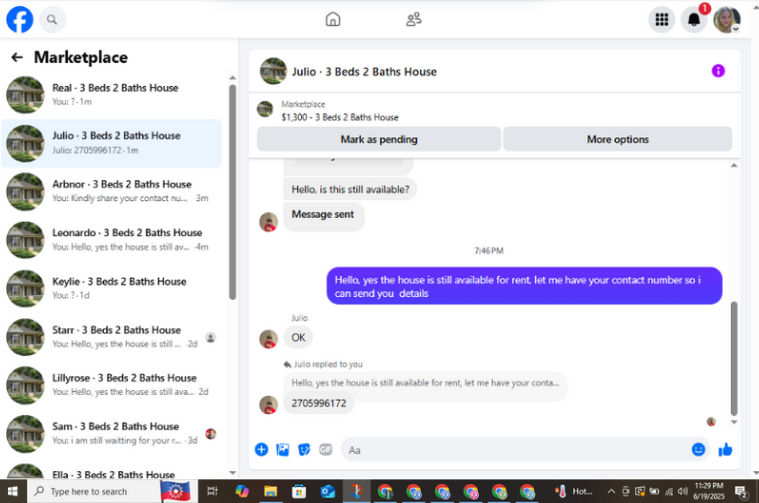Open File Explorer from taskbar

[270, 491]
